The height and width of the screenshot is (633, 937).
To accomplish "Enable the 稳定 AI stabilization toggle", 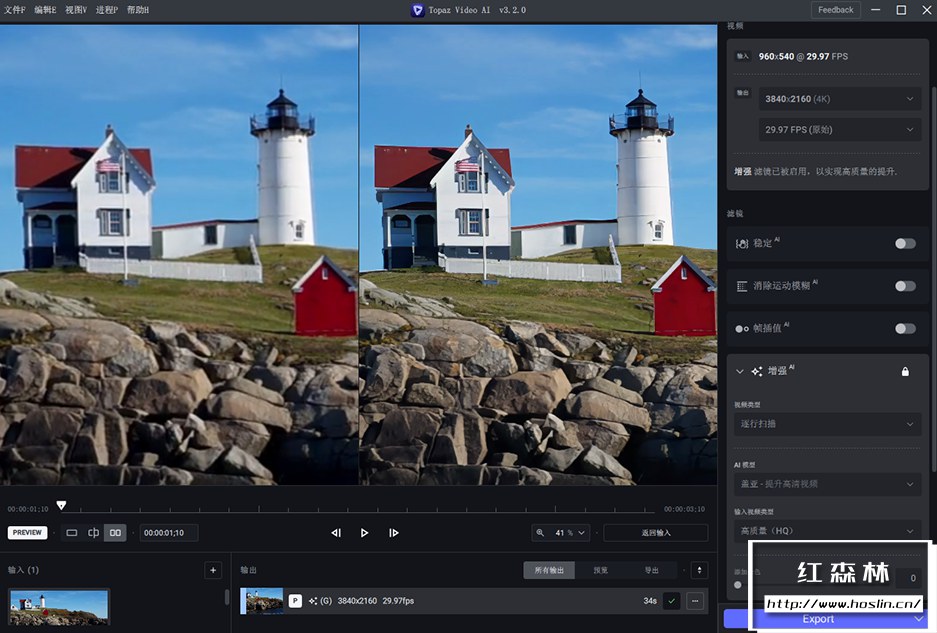I will click(x=904, y=243).
